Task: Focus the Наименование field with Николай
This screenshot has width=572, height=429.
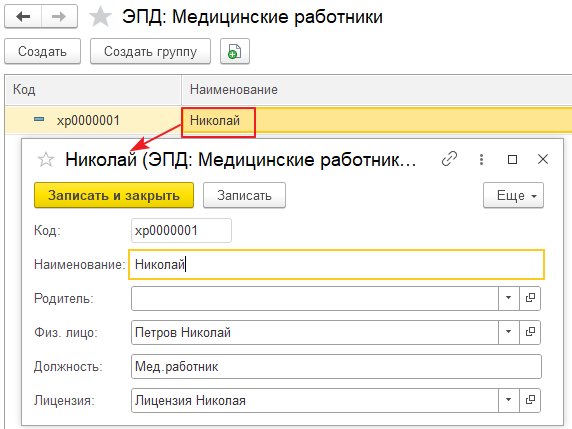Action: coord(336,264)
